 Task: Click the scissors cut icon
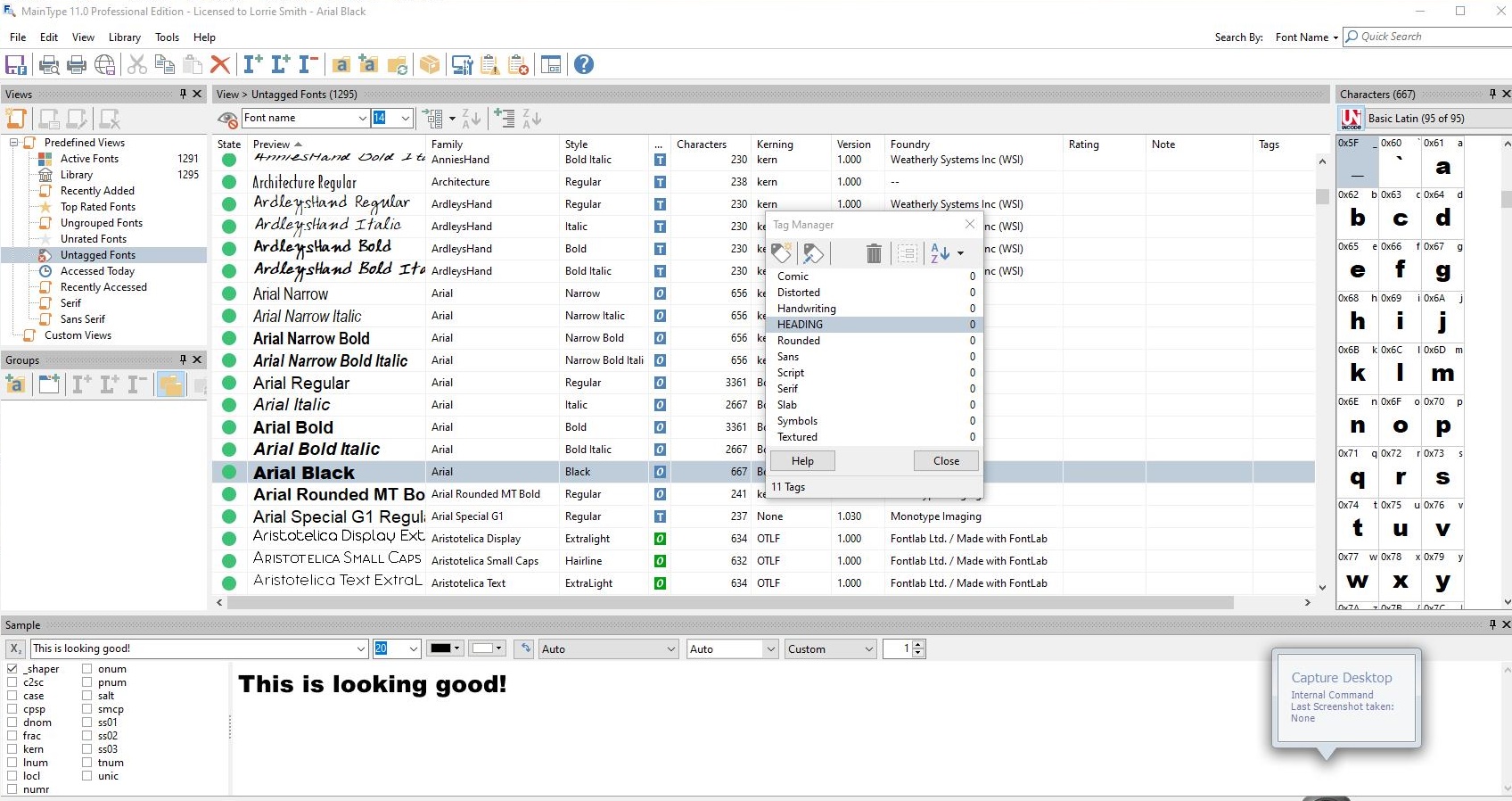(137, 64)
